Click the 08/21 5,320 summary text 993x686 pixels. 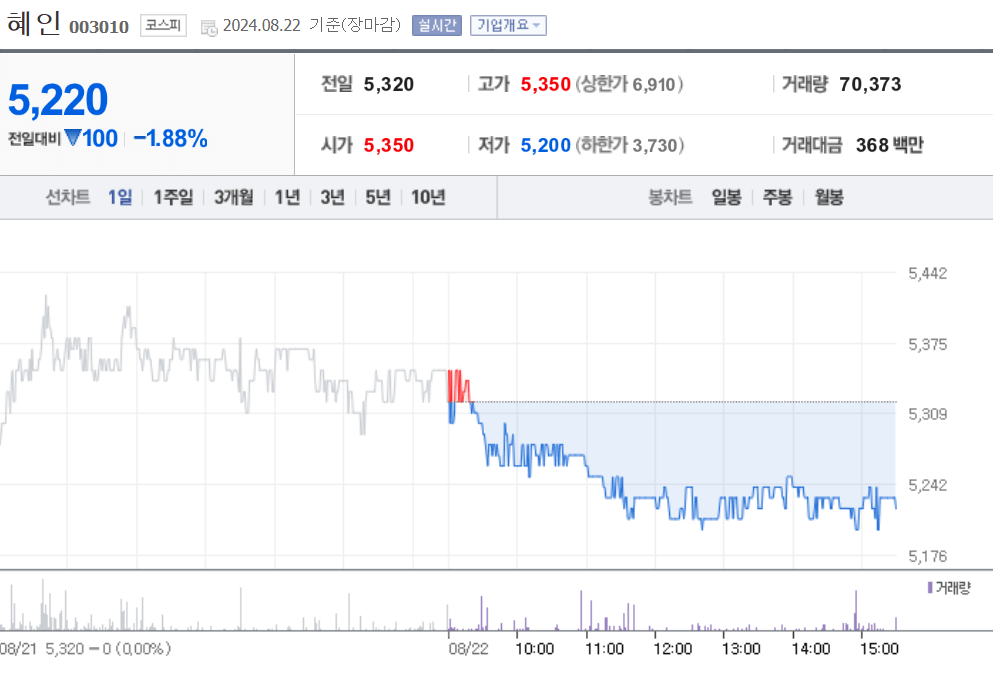click(x=85, y=649)
